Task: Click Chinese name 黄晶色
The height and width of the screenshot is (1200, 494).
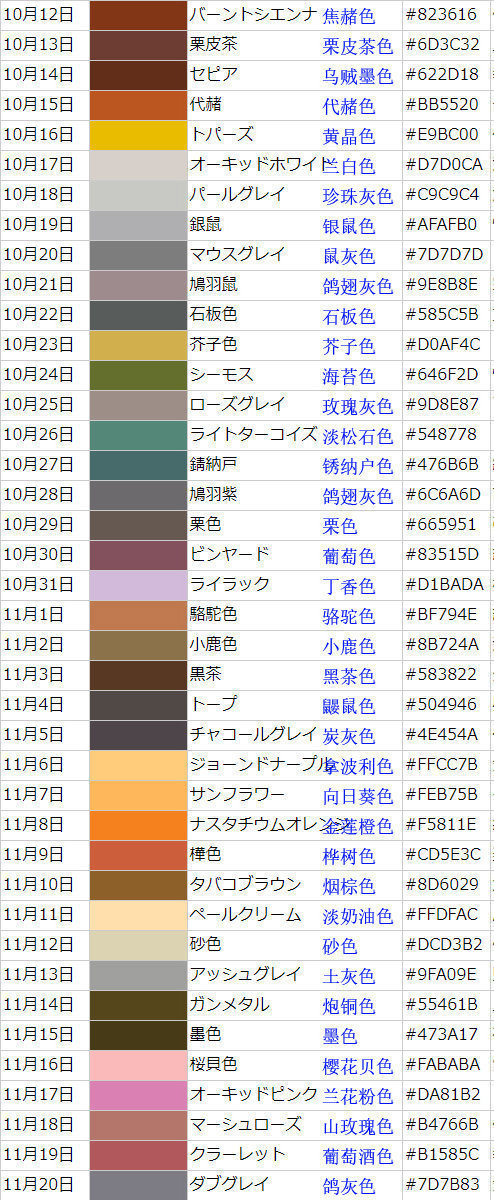Action: [349, 136]
